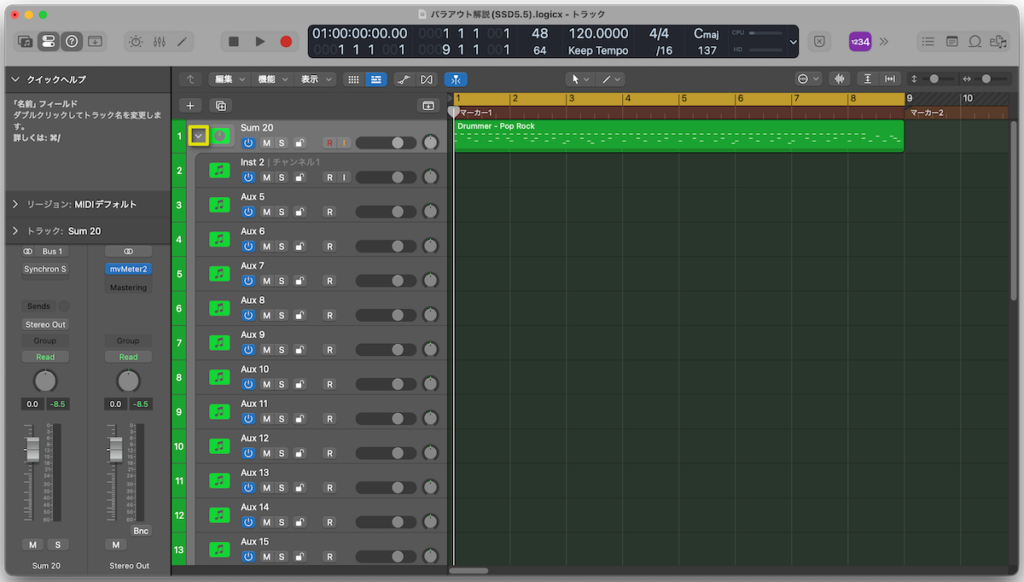Expand the リージョン: MIDIデフォルト inspector section
This screenshot has width=1024, height=582.
(15, 204)
